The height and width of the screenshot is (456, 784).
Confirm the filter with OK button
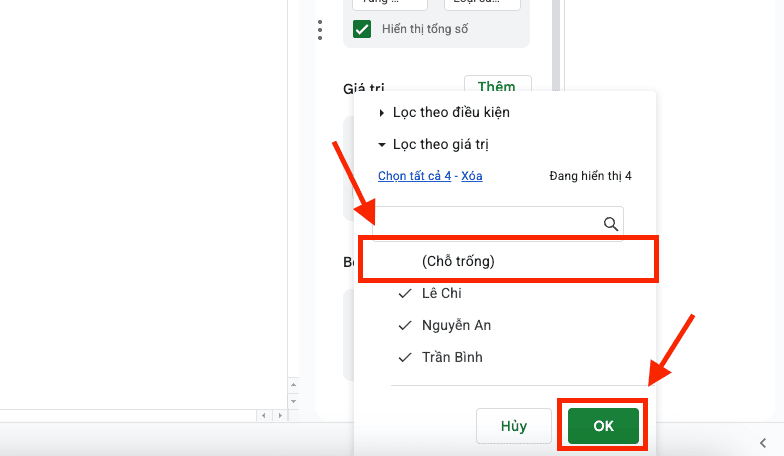pos(603,426)
